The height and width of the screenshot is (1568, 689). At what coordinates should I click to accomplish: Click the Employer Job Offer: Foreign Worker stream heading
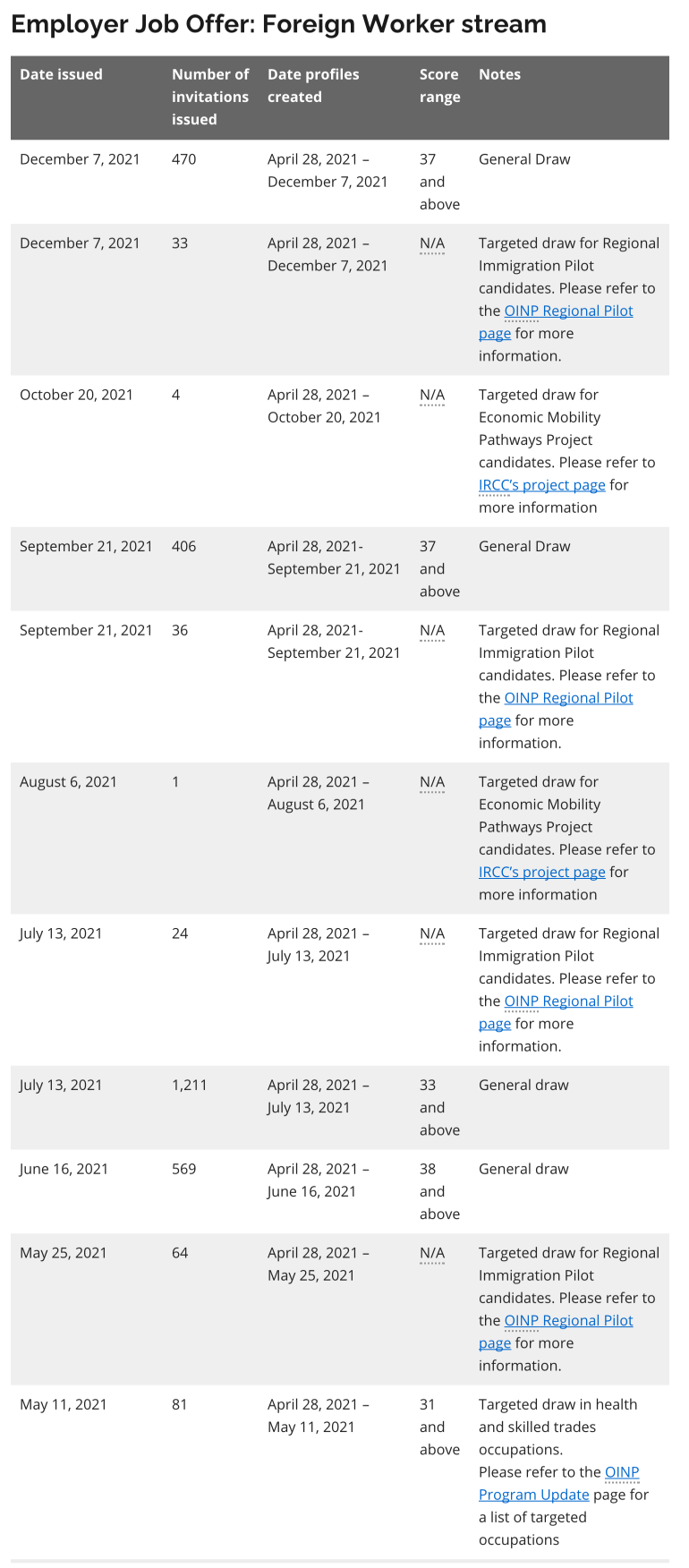pyautogui.click(x=278, y=24)
